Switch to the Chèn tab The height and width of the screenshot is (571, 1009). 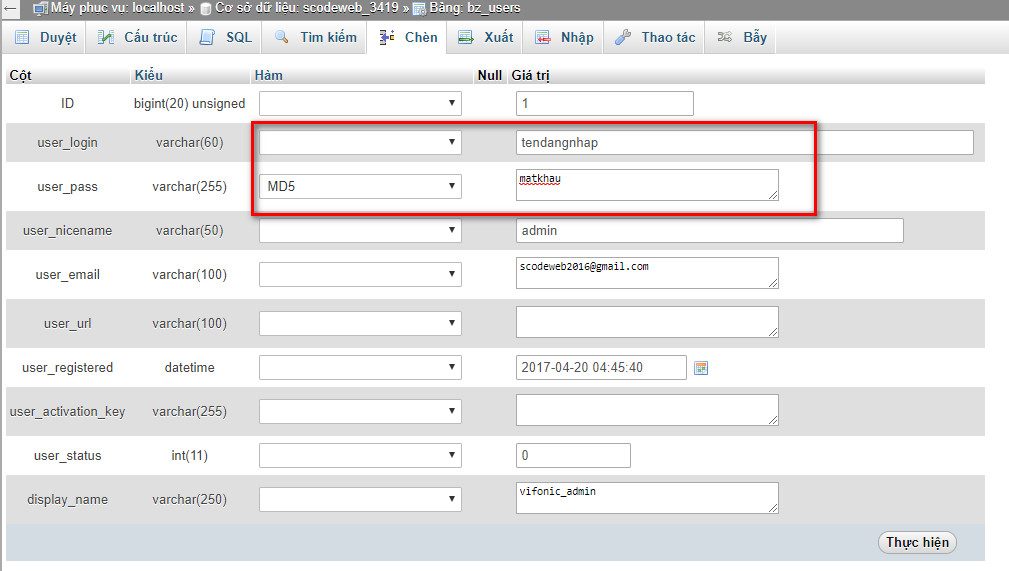pos(408,38)
